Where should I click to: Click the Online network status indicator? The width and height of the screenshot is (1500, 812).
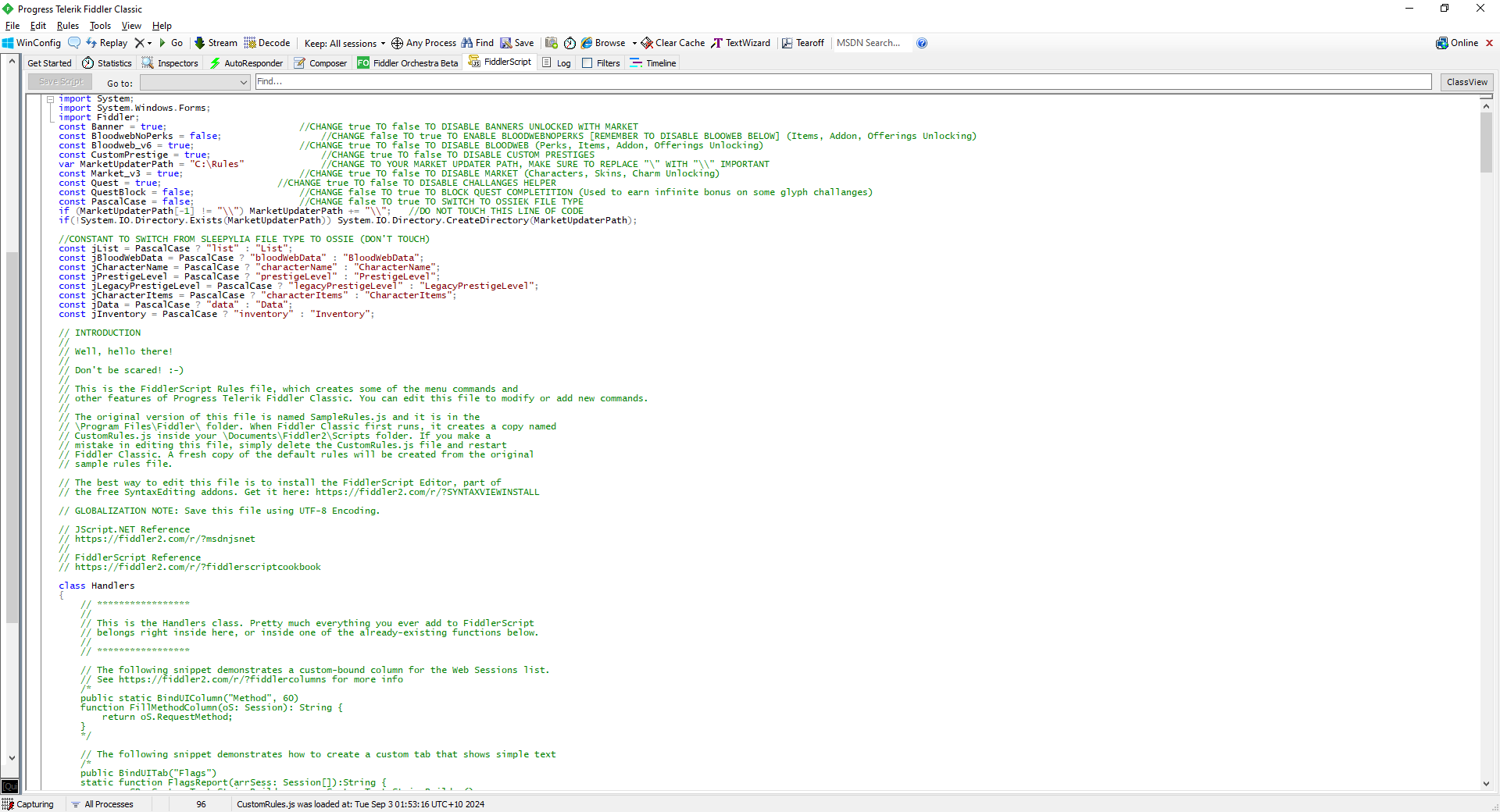[1457, 43]
